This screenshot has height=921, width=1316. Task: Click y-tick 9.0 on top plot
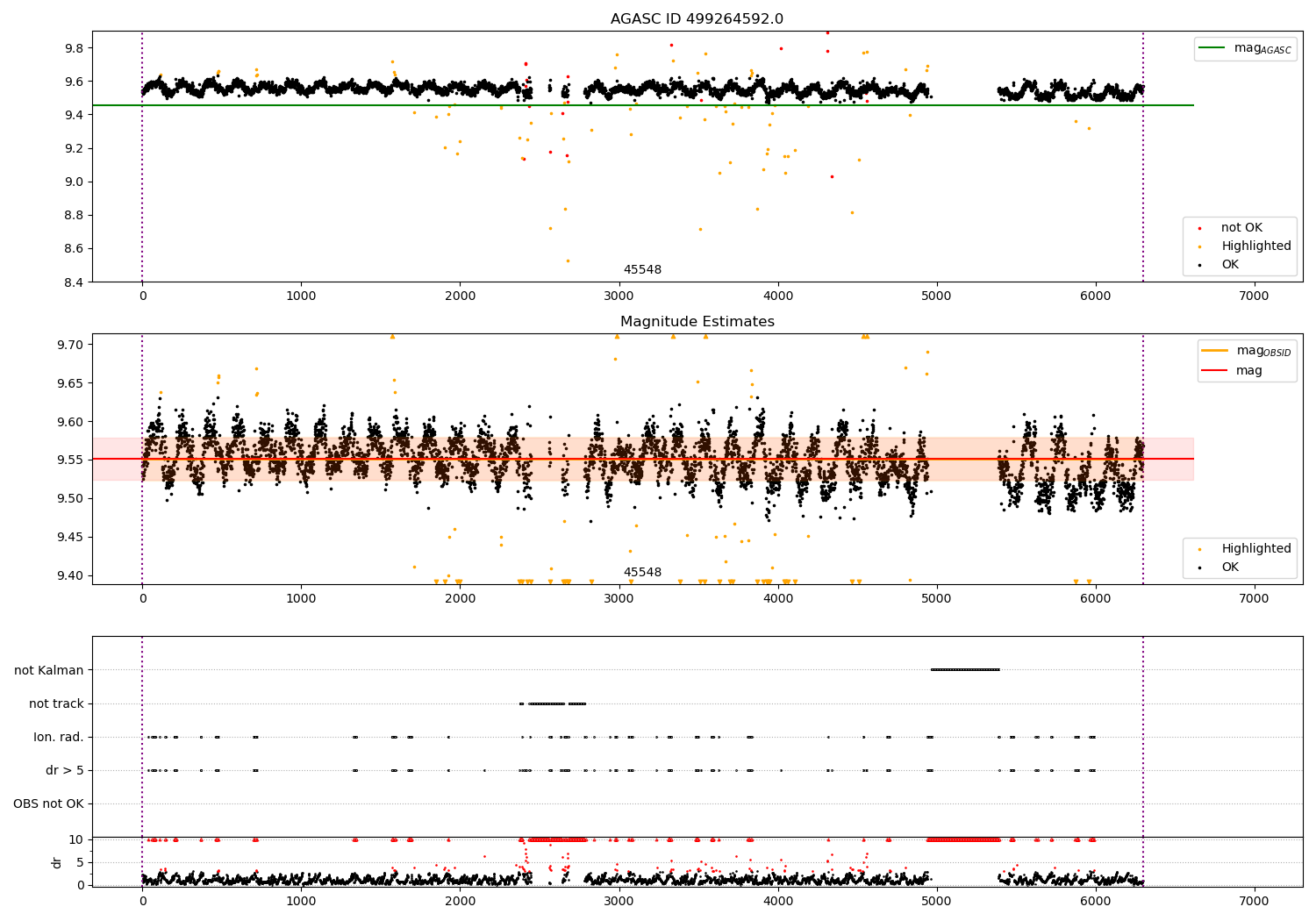tap(75, 182)
